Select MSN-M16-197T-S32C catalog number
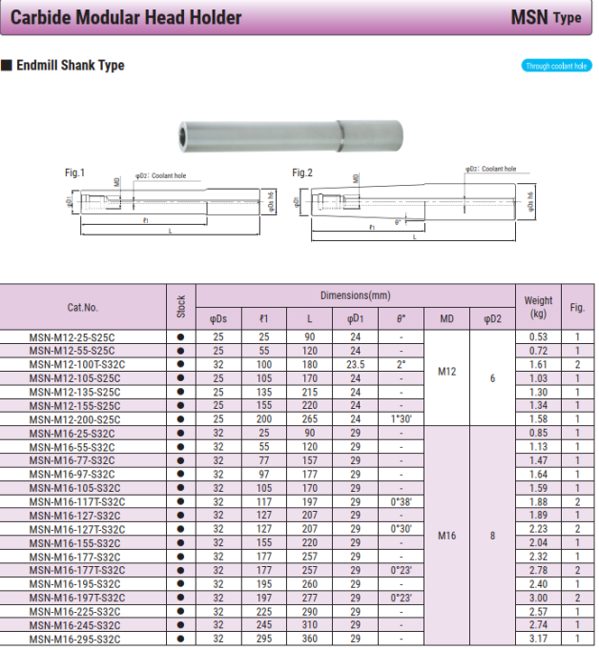 [77, 598]
